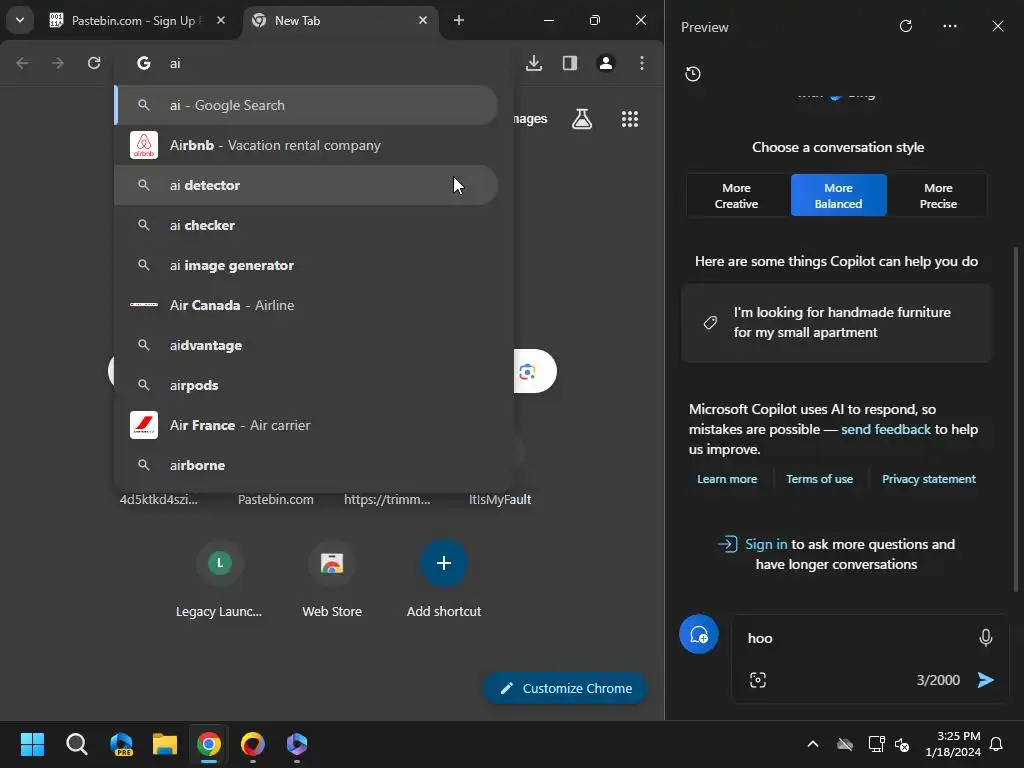Click the Copilot message box containing 'hoo'
This screenshot has height=768, width=1024.
(856, 638)
